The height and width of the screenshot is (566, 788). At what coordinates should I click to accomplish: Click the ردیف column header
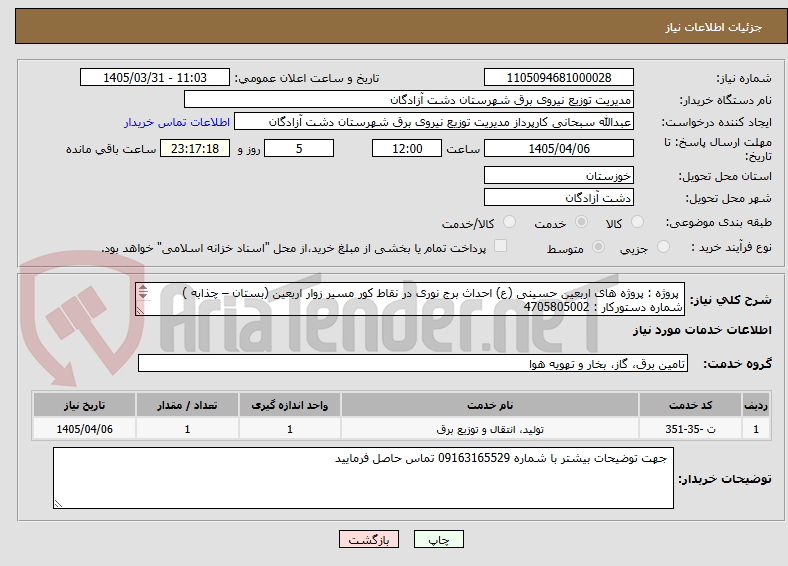(x=756, y=405)
